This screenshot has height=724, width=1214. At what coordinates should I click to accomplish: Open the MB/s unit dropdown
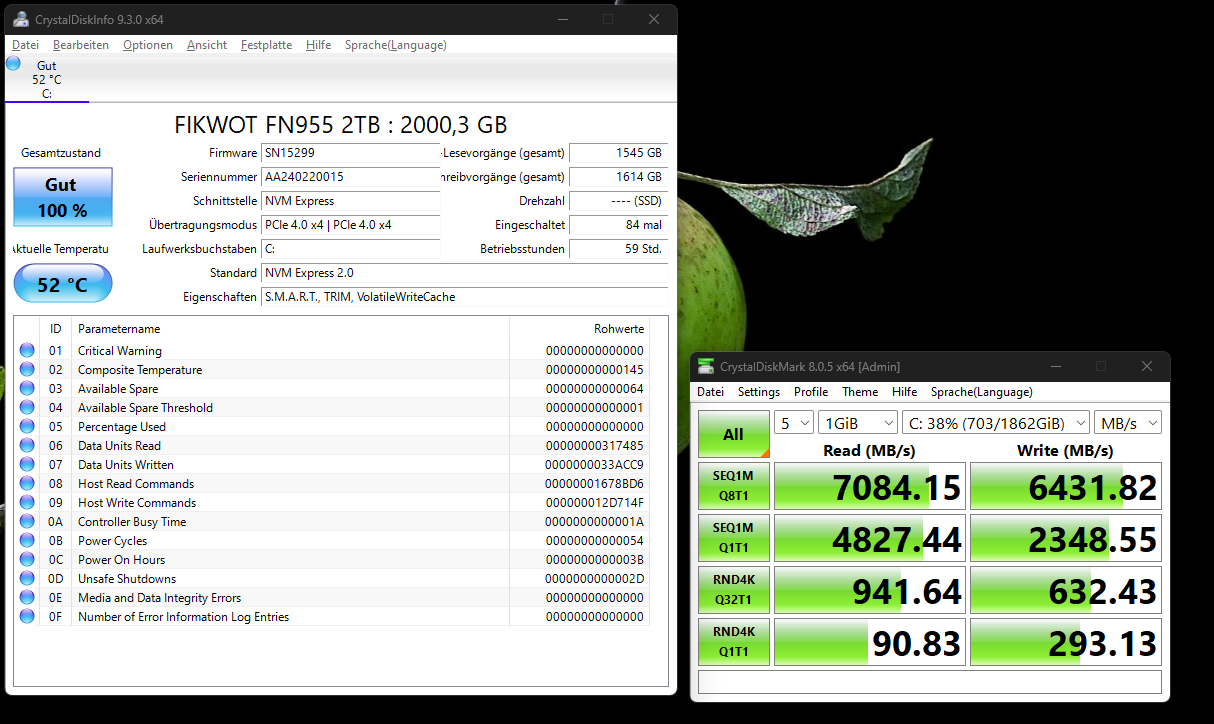[1127, 422]
